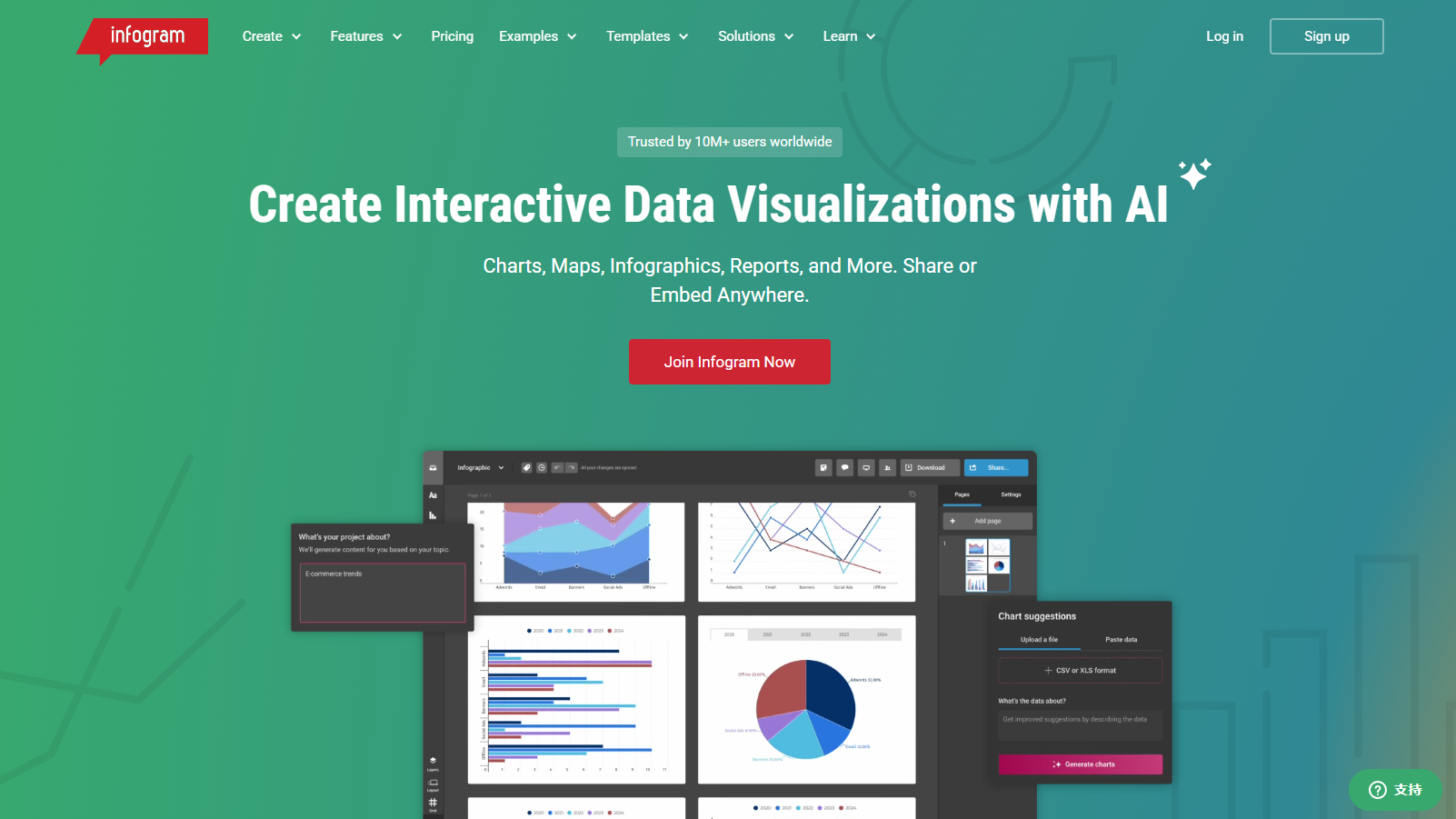Select the 2022 tab above pie chart
1456x819 pixels.
(805, 634)
